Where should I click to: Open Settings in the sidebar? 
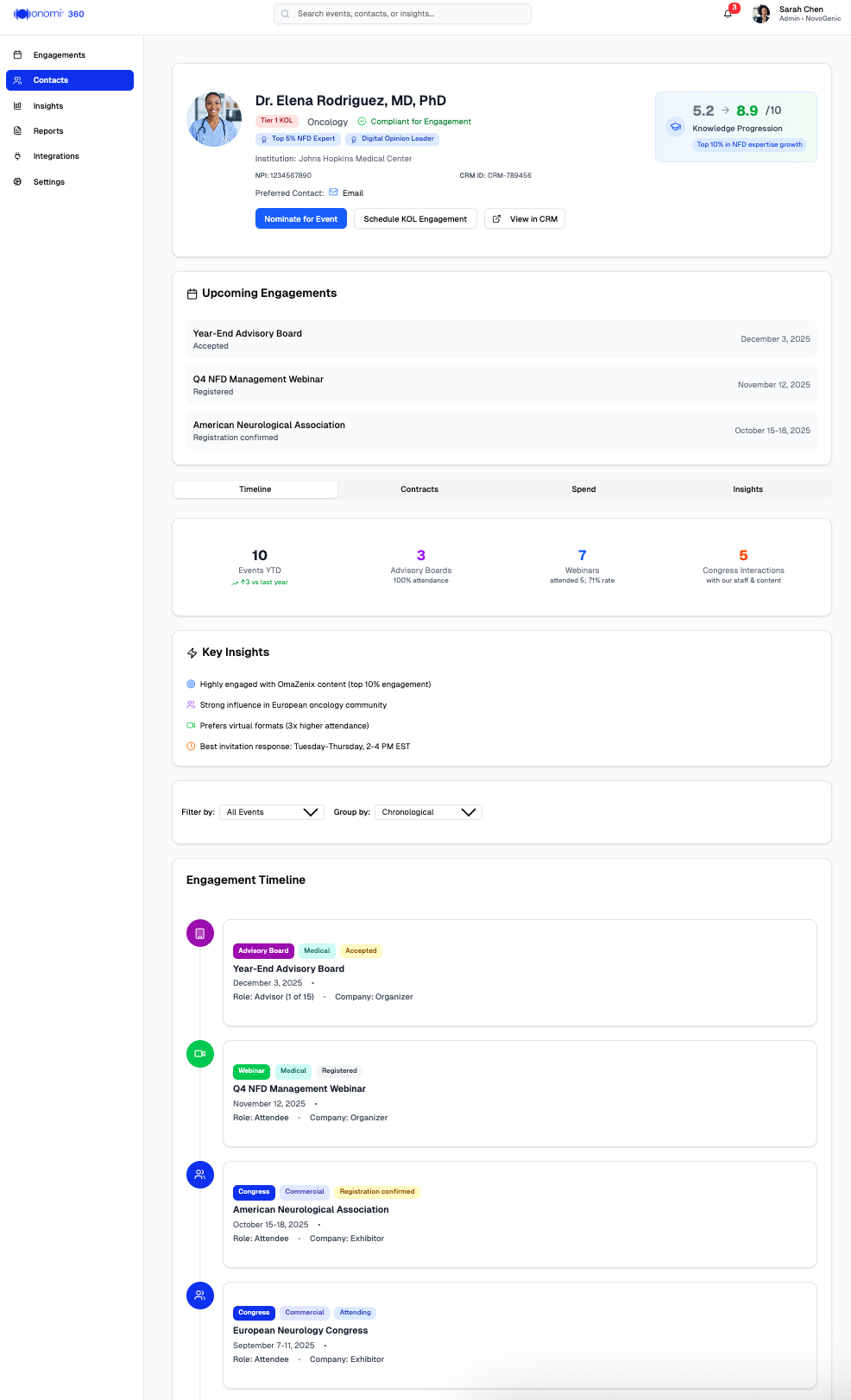tap(70, 182)
